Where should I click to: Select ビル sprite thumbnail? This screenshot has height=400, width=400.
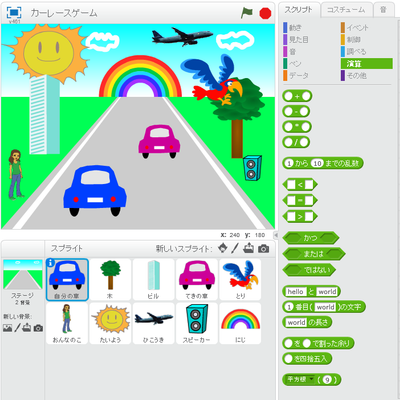pyautogui.click(x=154, y=280)
